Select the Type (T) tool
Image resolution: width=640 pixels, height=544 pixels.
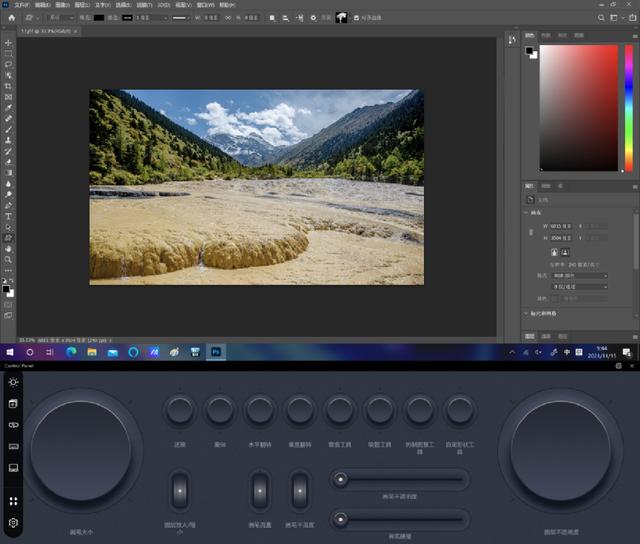9,216
